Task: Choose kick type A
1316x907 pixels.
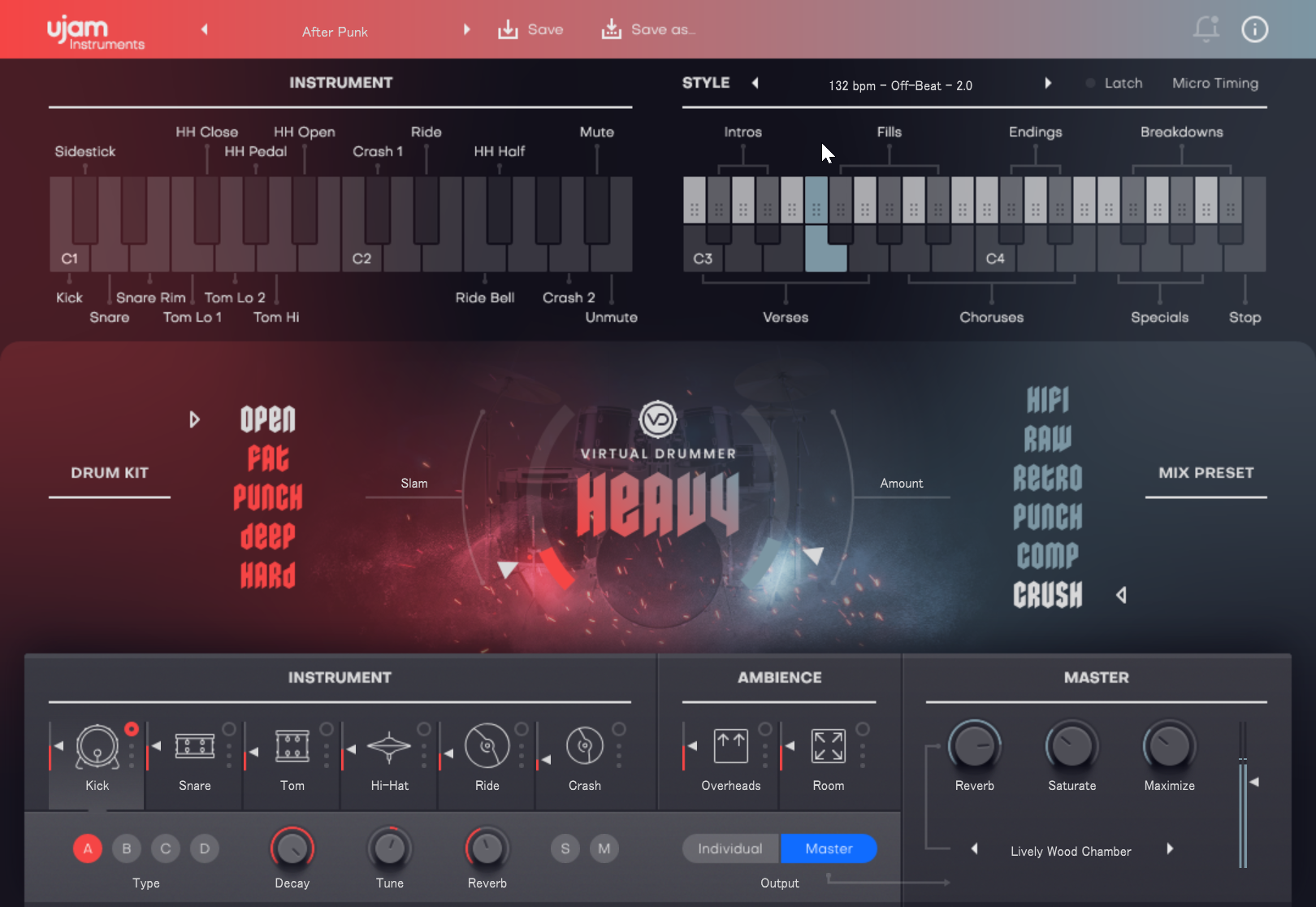Action: click(x=88, y=848)
